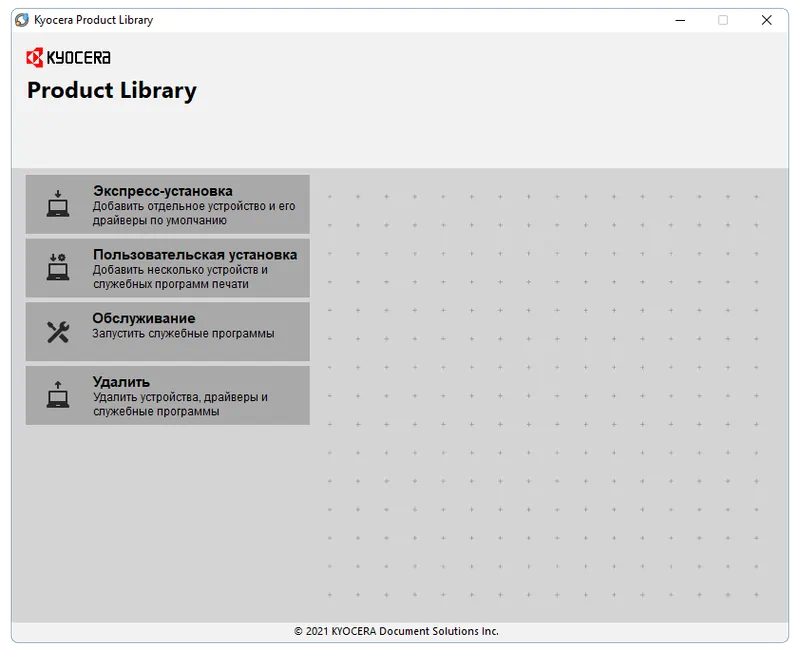Open Обслуживание option
The width and height of the screenshot is (800, 652).
tap(167, 332)
